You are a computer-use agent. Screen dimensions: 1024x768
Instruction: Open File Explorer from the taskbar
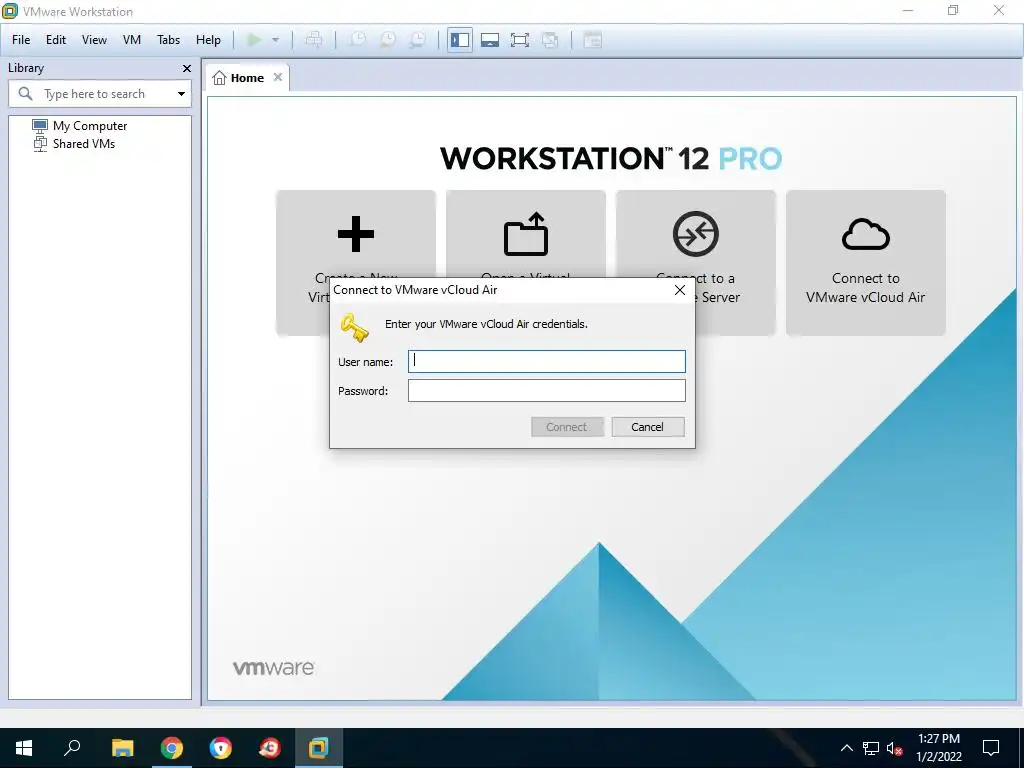click(x=122, y=748)
